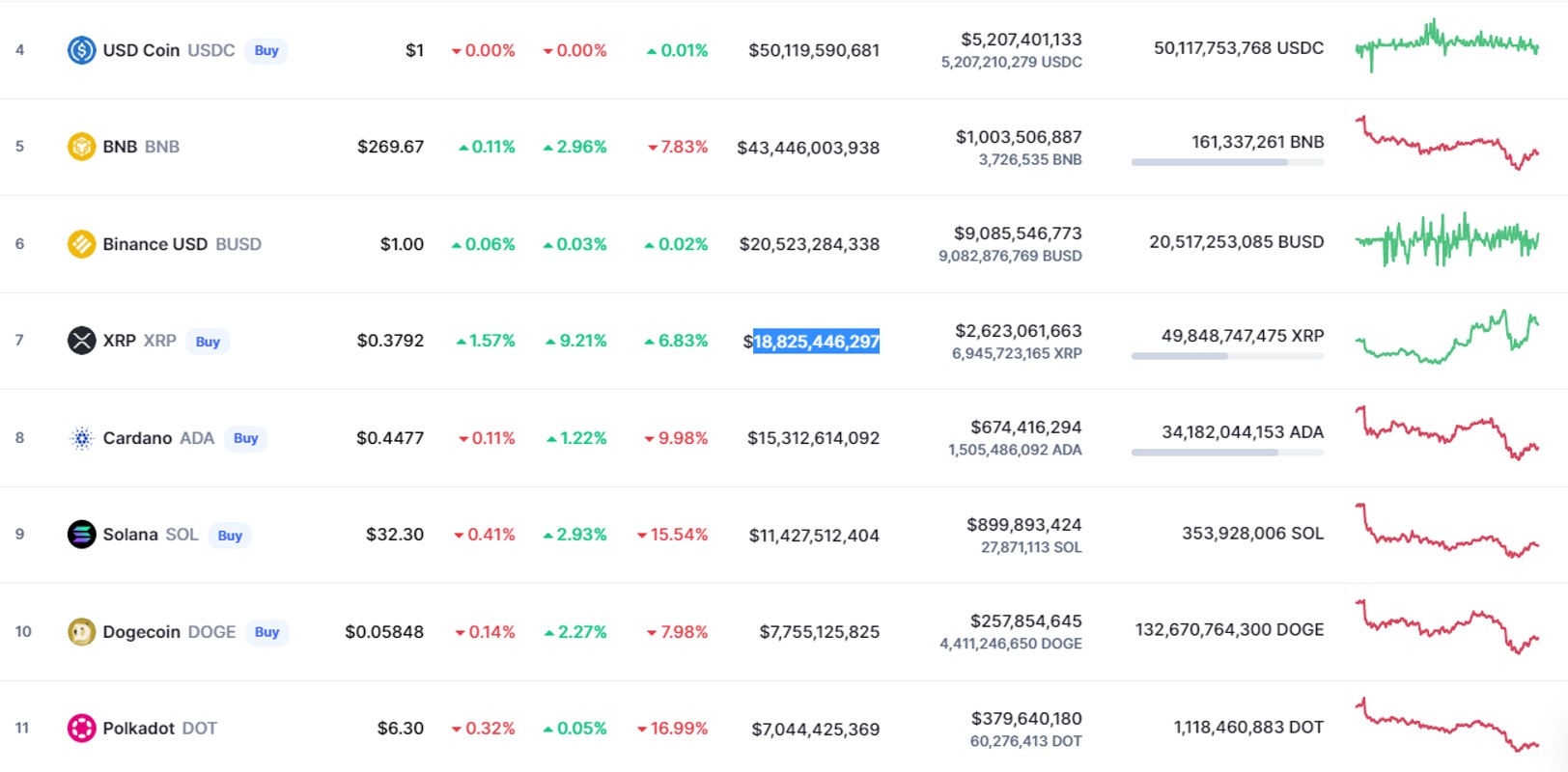The image size is (1568, 772).
Task: Click the Solana logo icon
Action: 81,535
